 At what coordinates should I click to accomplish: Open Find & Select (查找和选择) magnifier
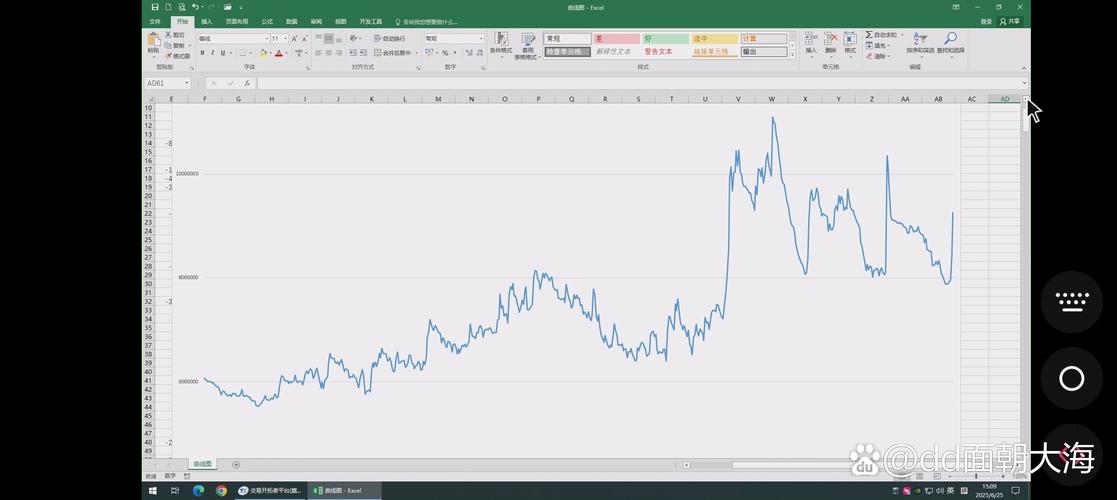[x=950, y=39]
